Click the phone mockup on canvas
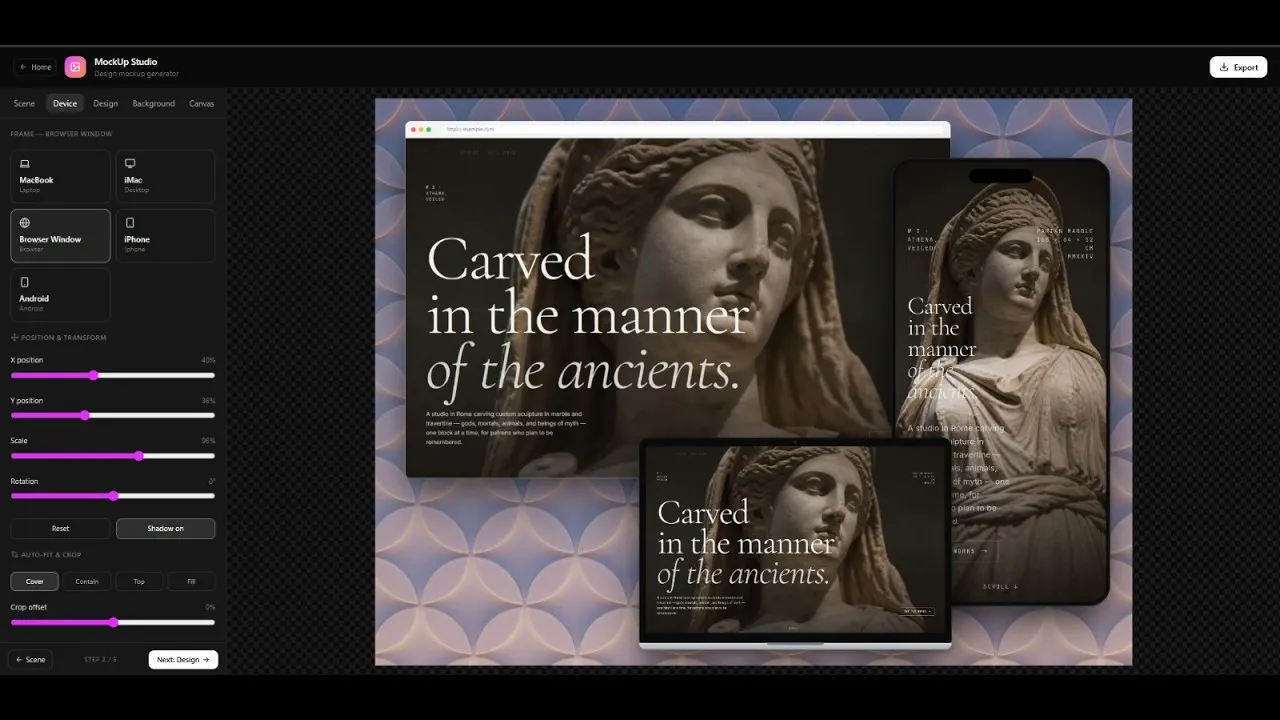The height and width of the screenshot is (720, 1280). pos(1001,381)
